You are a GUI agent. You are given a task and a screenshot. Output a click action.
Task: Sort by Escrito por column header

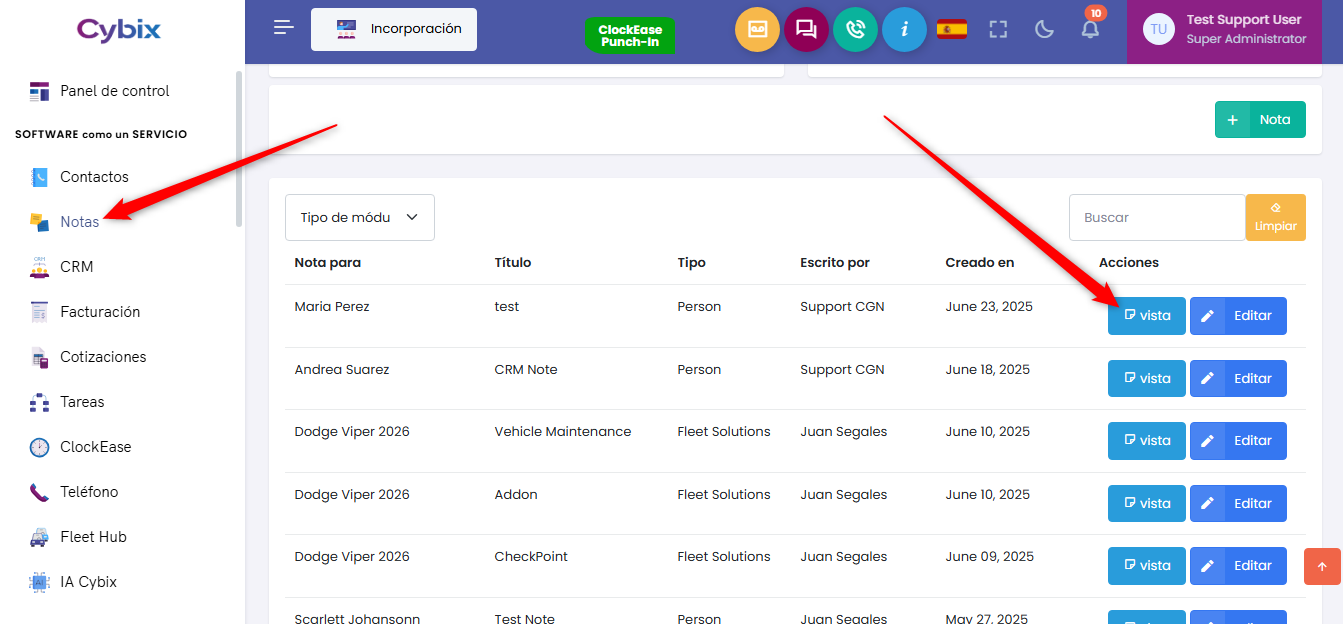(x=835, y=263)
